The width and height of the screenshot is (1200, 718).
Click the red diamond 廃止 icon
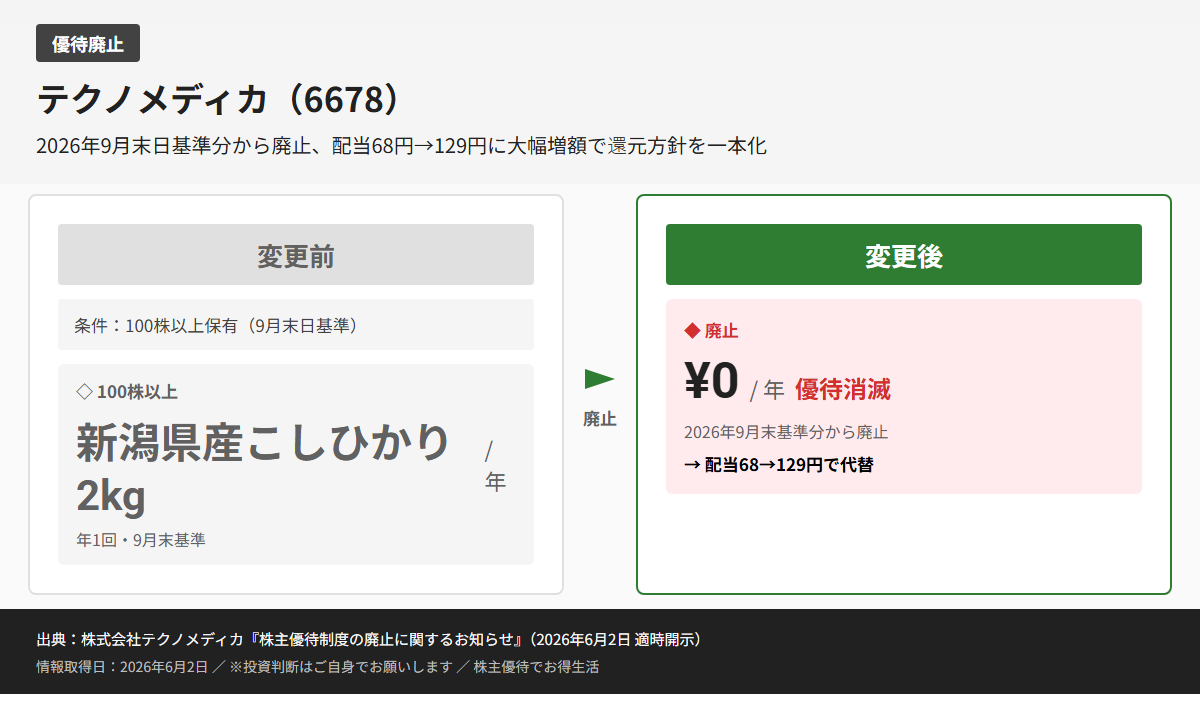[691, 330]
